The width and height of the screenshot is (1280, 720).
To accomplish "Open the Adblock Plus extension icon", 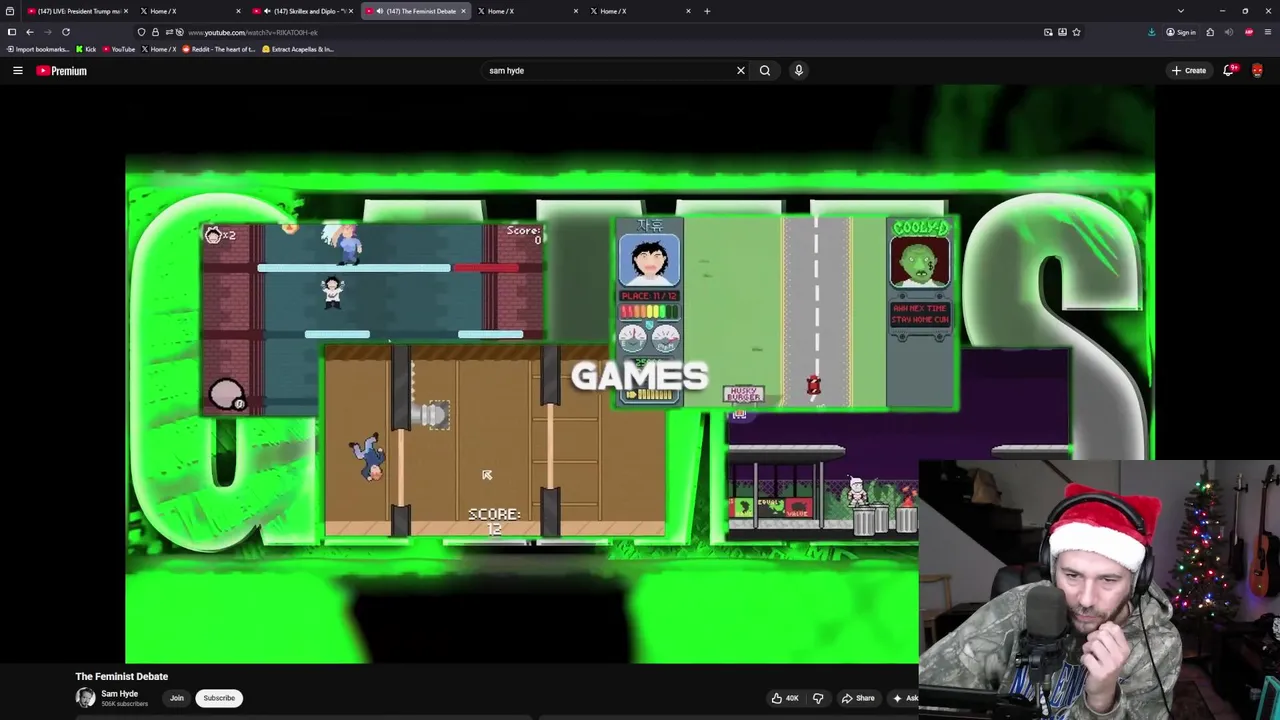I will pos(1249,32).
